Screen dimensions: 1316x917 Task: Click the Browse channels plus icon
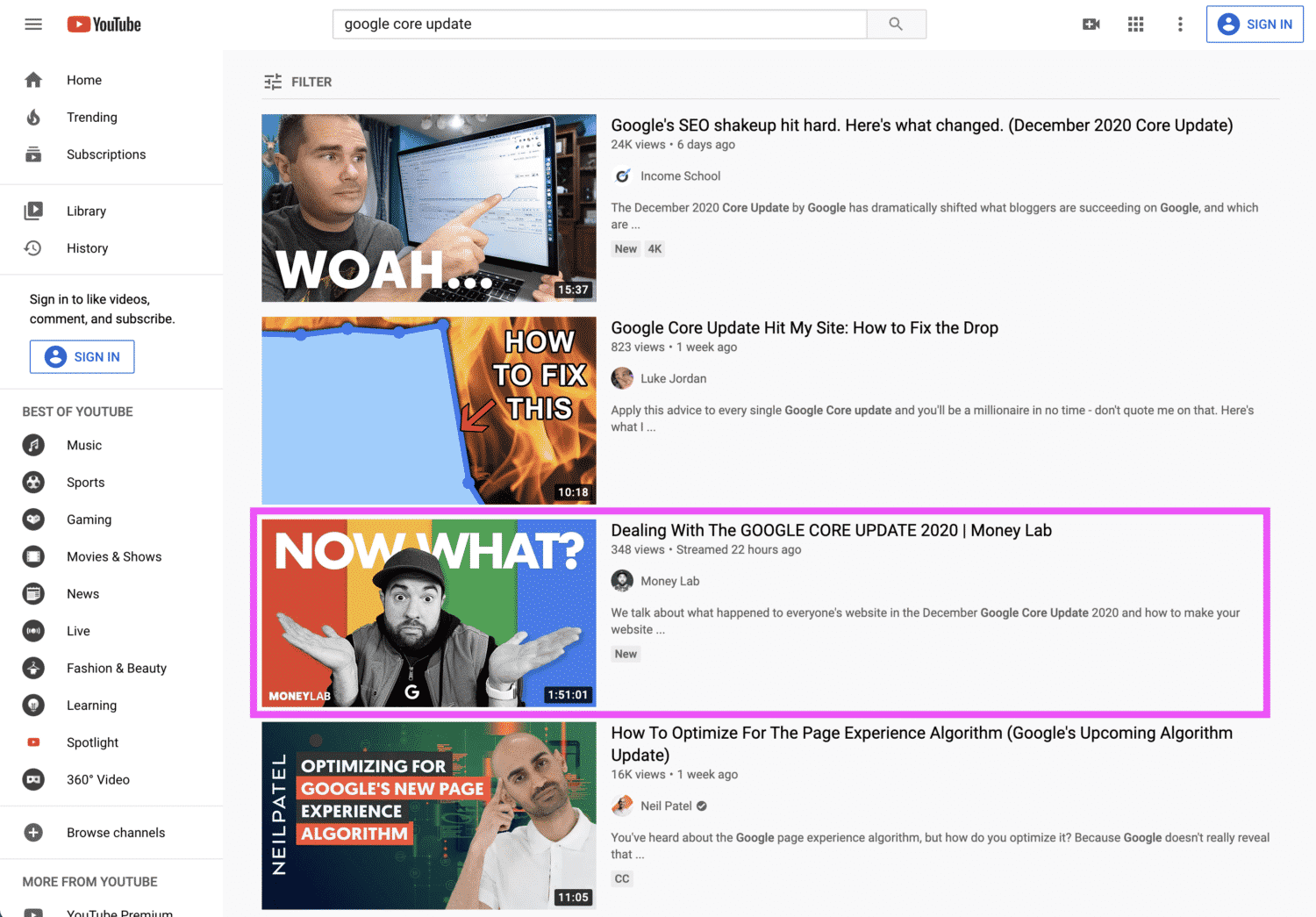click(33, 833)
